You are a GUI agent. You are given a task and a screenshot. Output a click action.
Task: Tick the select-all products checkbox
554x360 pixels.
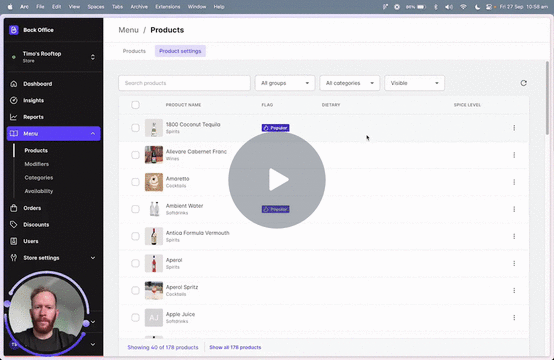click(x=135, y=105)
